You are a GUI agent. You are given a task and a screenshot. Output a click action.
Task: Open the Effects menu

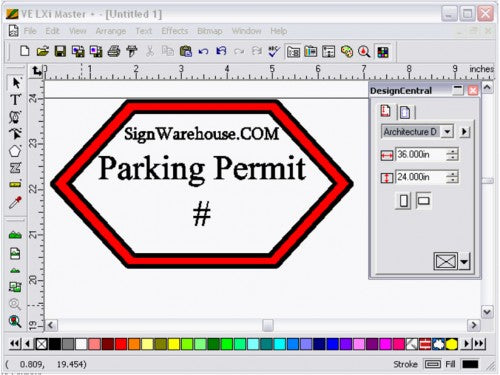(x=175, y=31)
